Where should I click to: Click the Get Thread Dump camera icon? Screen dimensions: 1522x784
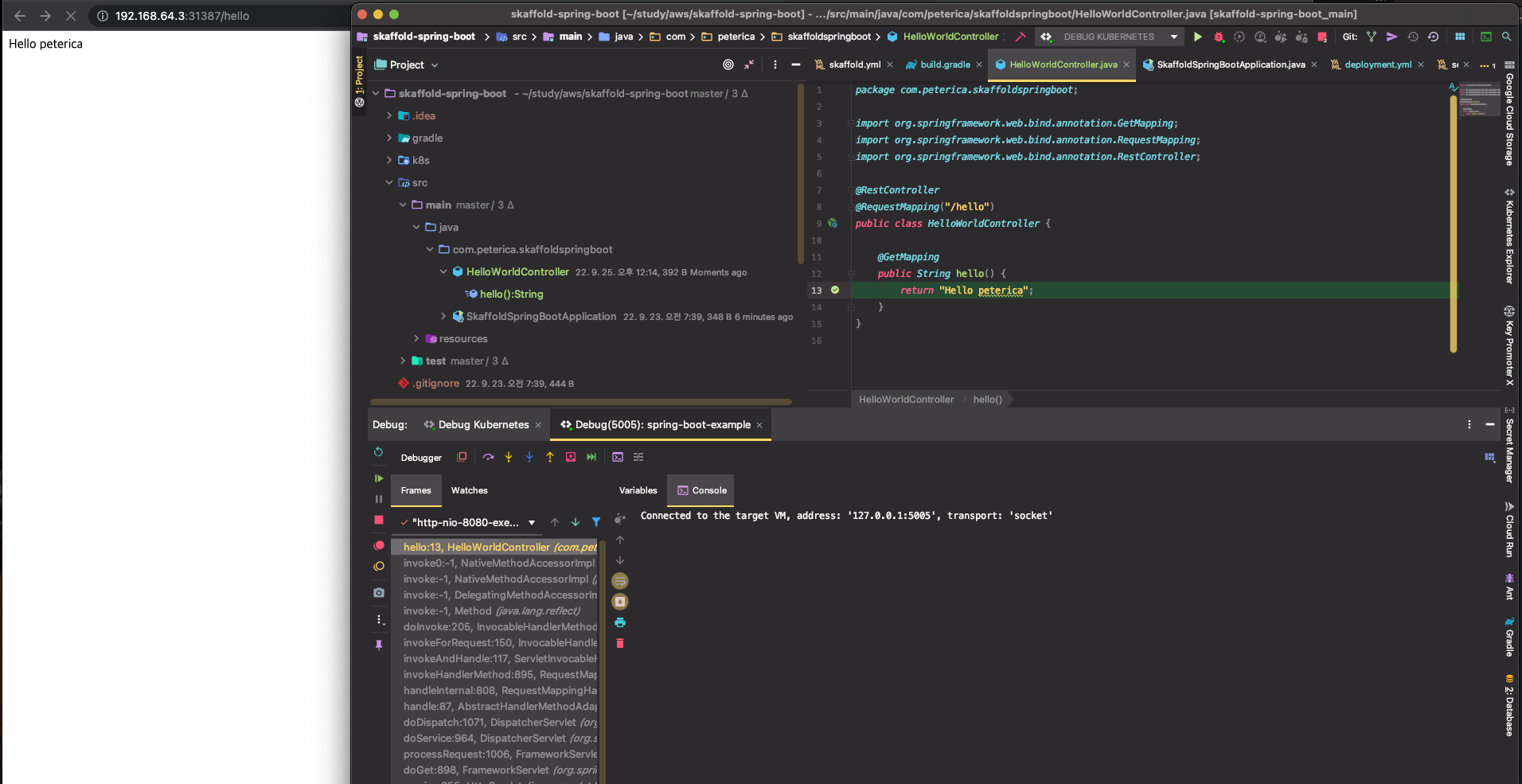click(x=379, y=593)
